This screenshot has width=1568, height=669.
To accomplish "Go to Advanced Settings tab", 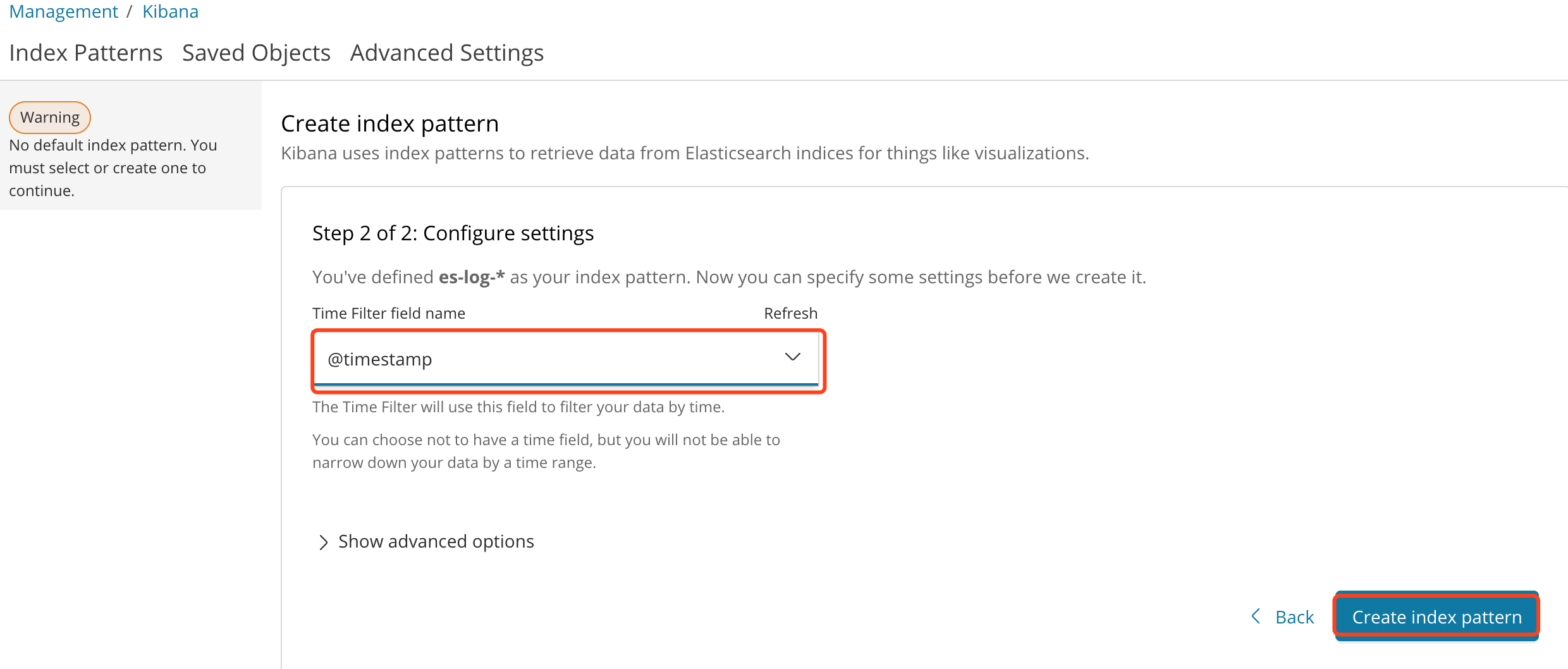I will pos(447,52).
